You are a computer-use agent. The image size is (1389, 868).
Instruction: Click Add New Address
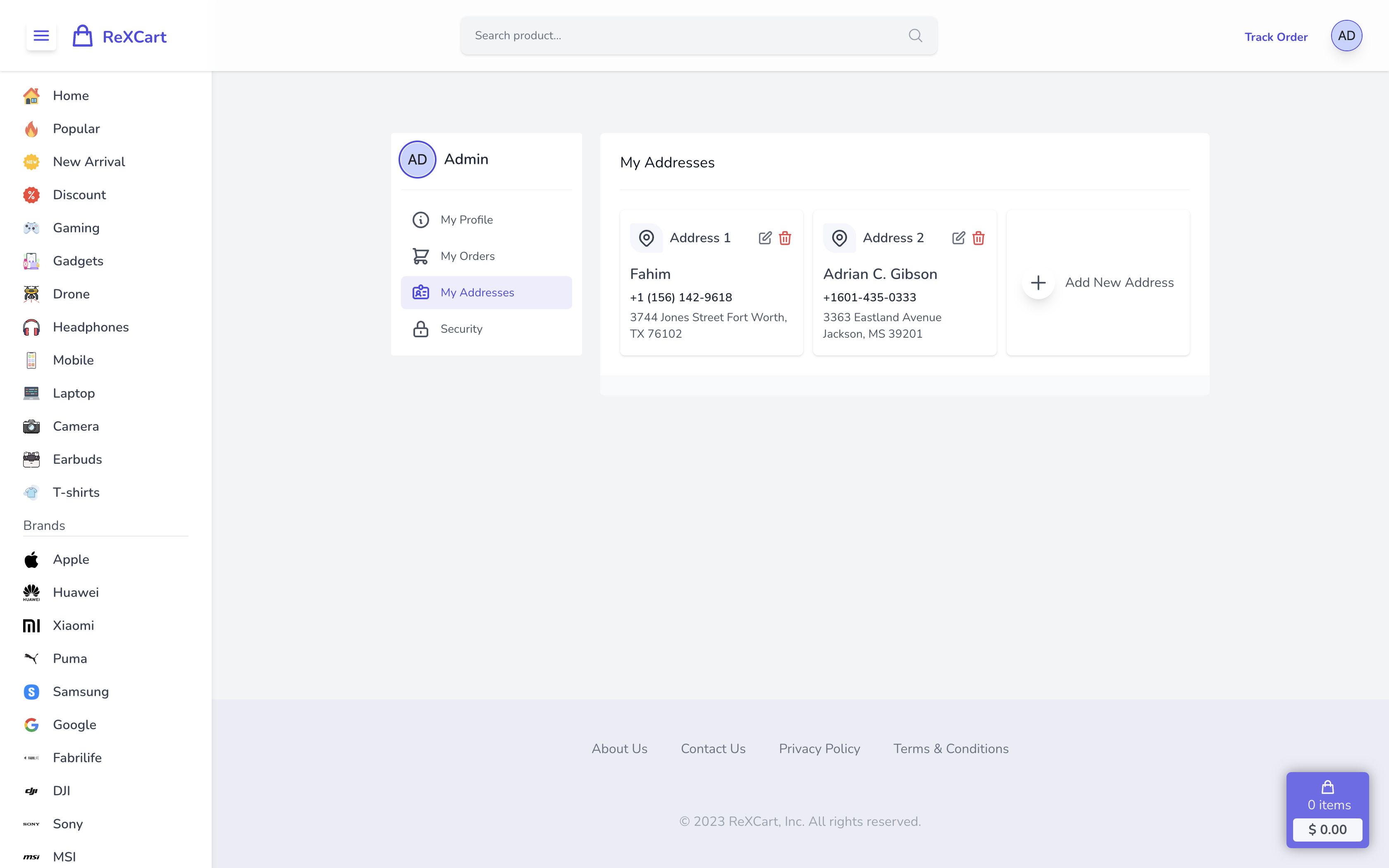click(x=1119, y=282)
